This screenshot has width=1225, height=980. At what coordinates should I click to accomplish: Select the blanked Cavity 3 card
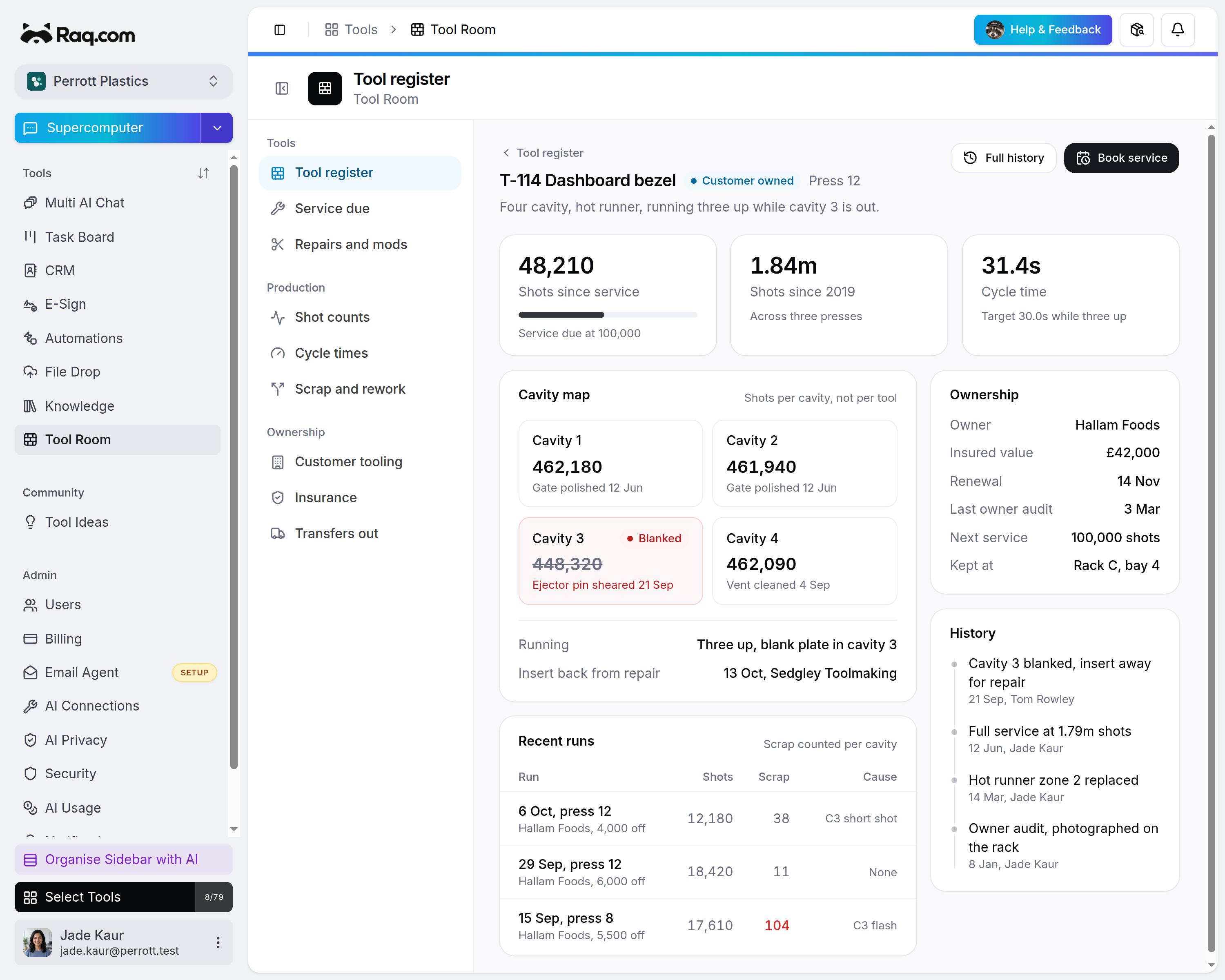[610, 561]
